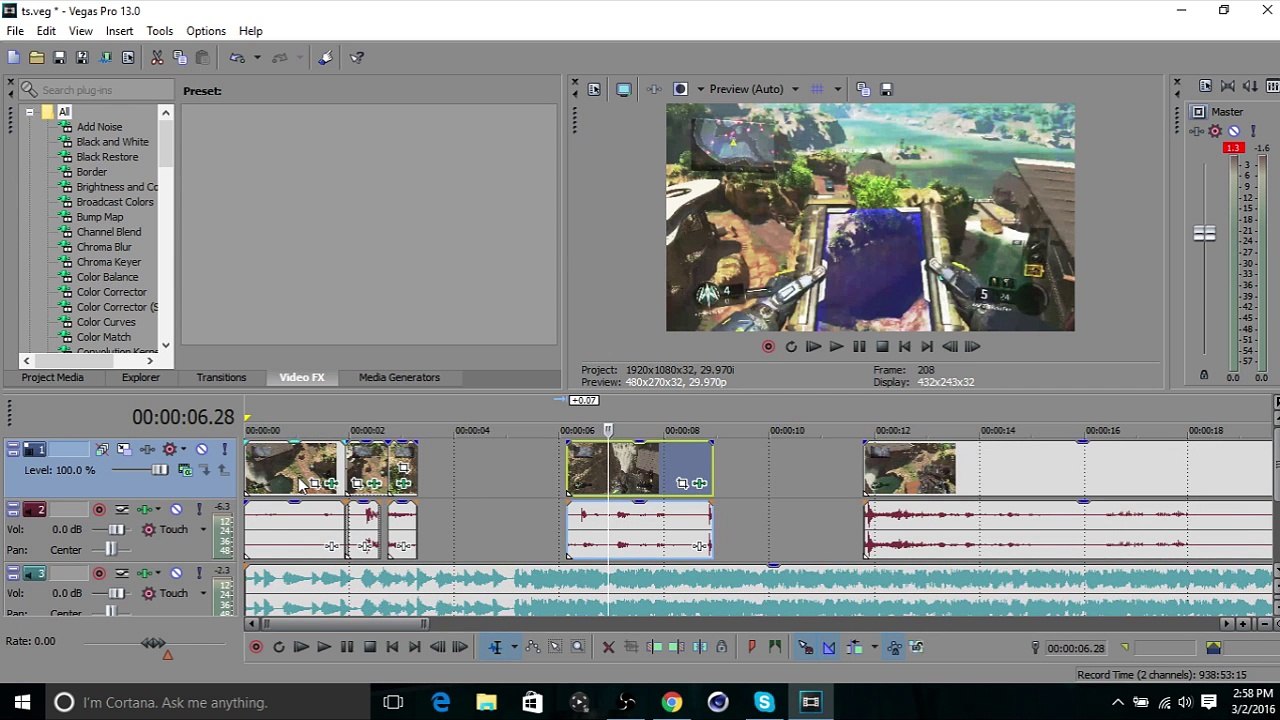This screenshot has width=1280, height=720.
Task: Click the Video Output FX icon in preview
Action: 654,89
